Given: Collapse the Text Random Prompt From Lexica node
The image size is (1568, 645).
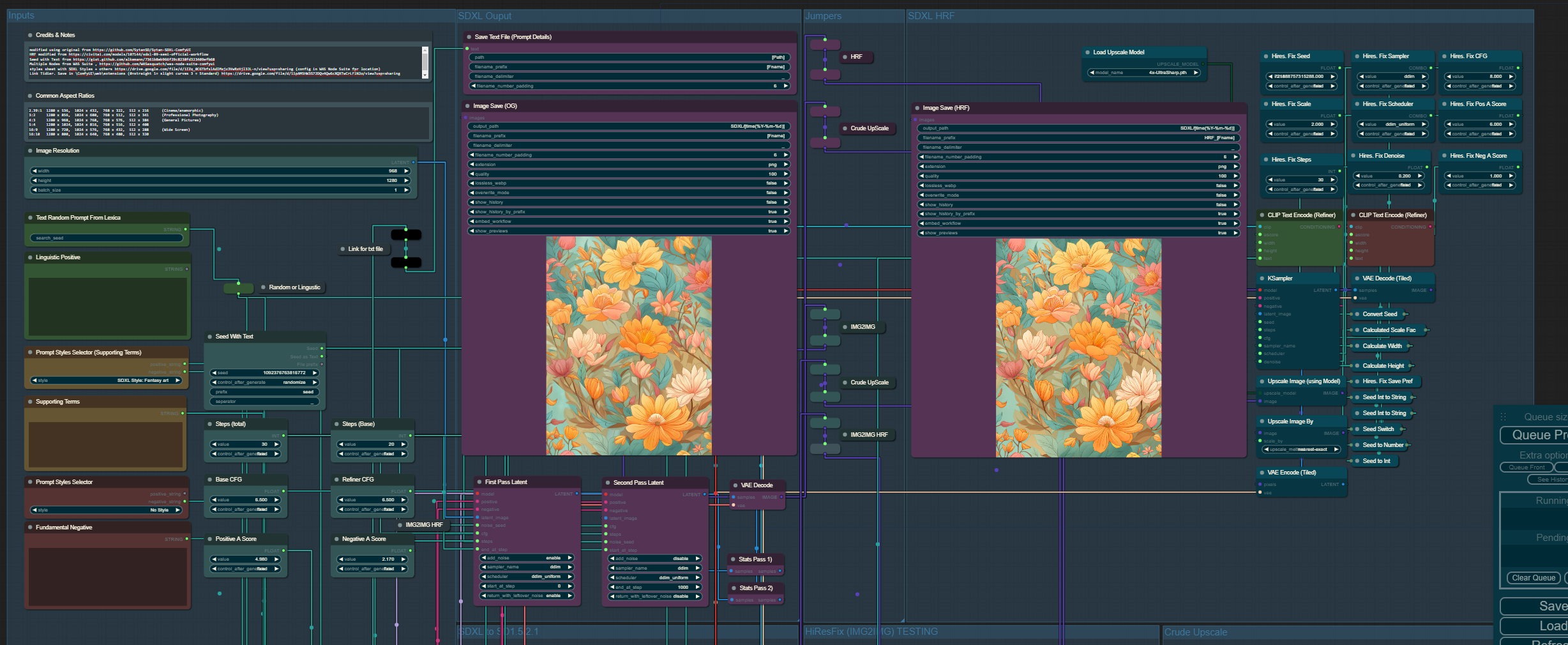Looking at the screenshot, I should point(30,218).
